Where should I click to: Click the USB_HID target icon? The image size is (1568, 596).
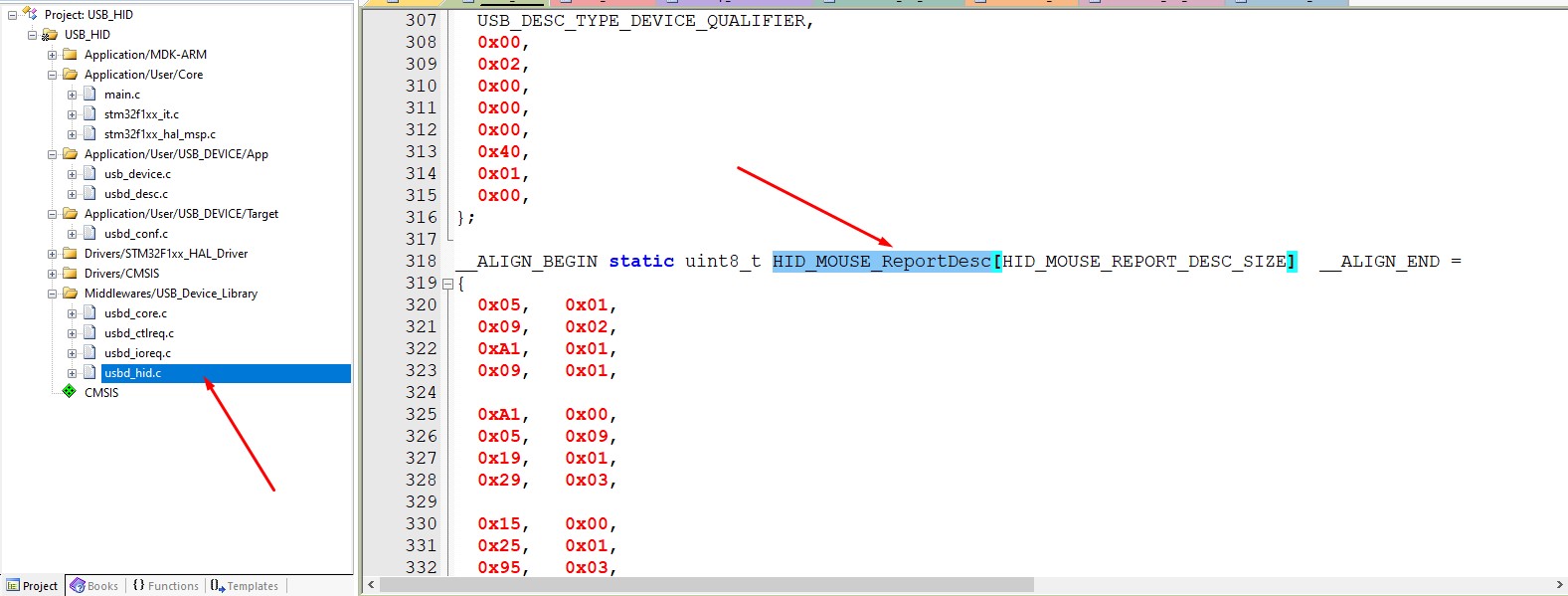[x=50, y=35]
